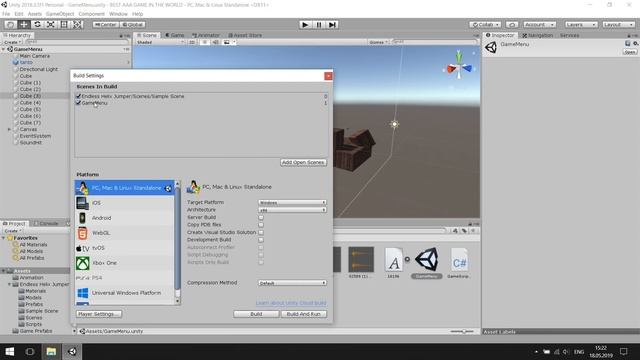
Task: Enable Server Build checkbox
Action: point(261,217)
